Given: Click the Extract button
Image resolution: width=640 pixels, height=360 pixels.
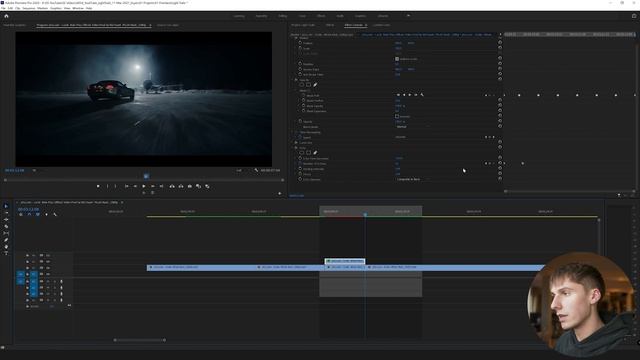Looking at the screenshot, I should [x=181, y=186].
